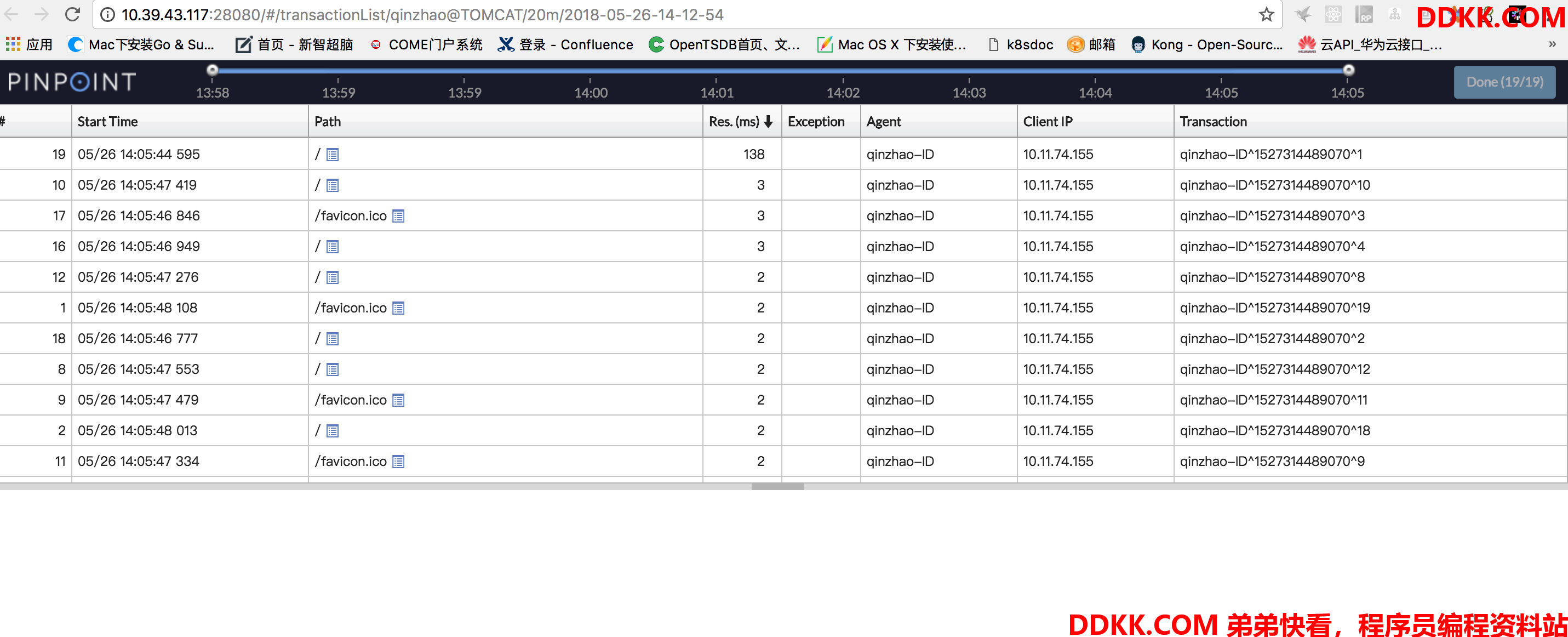Open detail icon for 14:05:44 595 row
Image resolution: width=1568 pixels, height=637 pixels.
tap(333, 155)
